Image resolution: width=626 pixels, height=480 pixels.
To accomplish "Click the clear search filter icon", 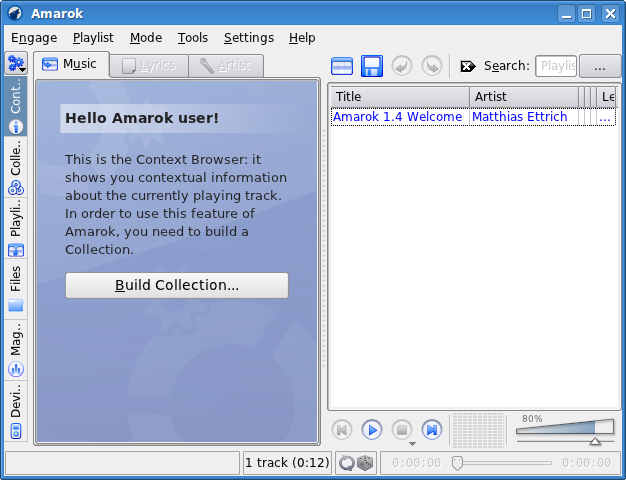I will pos(468,66).
